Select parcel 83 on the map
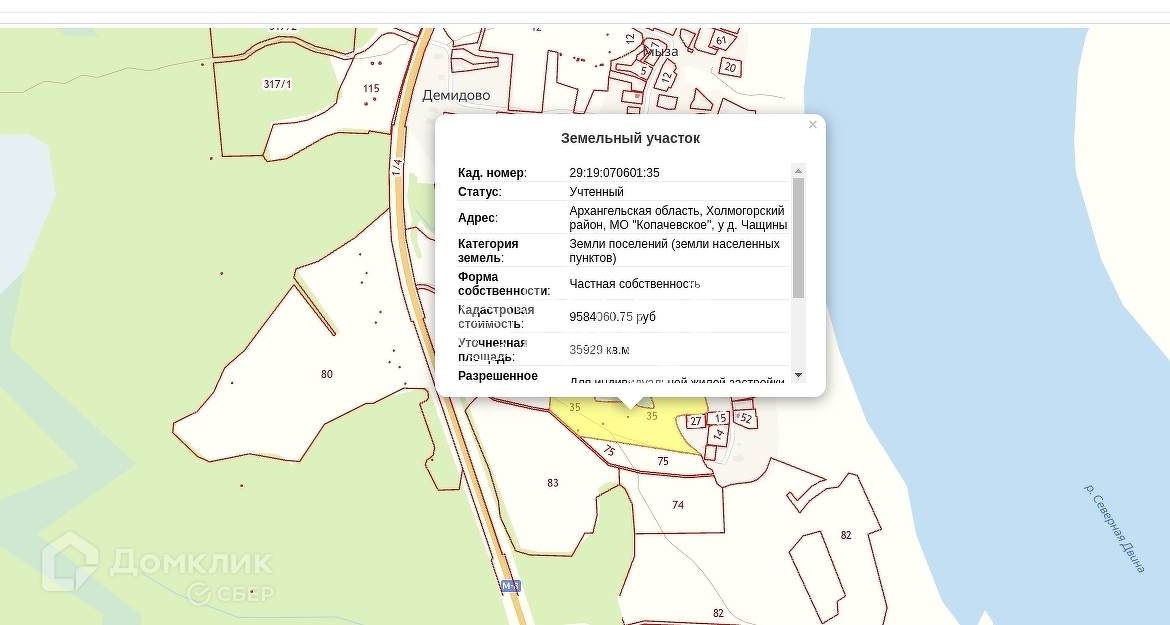The image size is (1170, 625). (553, 483)
